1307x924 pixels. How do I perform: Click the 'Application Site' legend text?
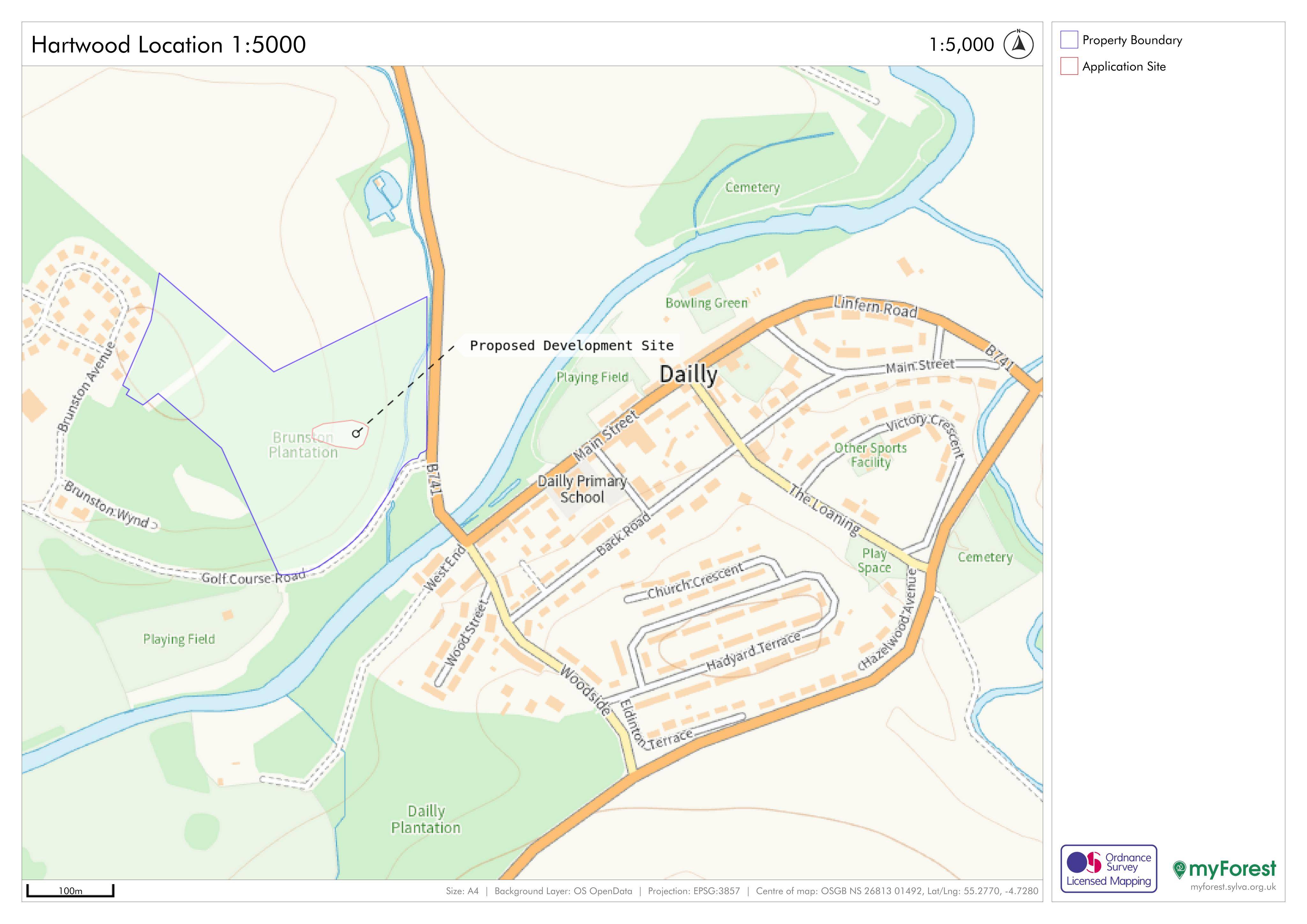pos(1124,66)
